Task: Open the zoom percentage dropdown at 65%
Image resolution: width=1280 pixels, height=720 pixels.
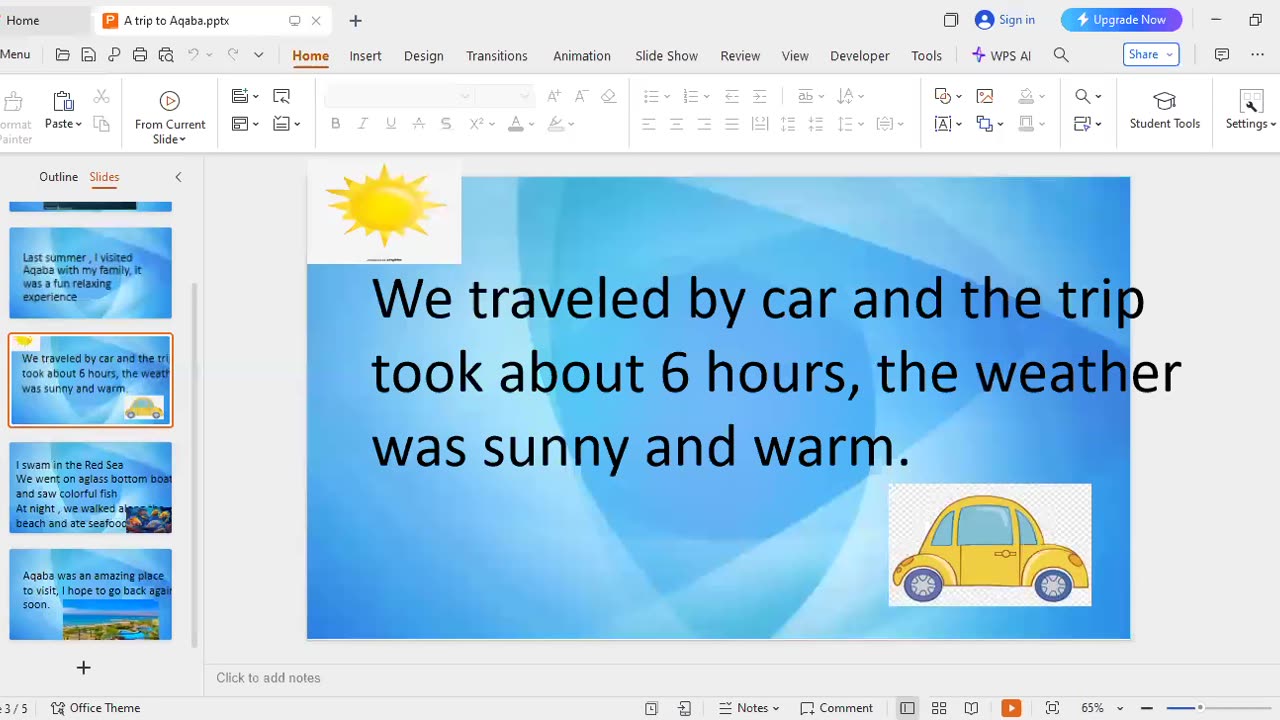Action: [1119, 708]
